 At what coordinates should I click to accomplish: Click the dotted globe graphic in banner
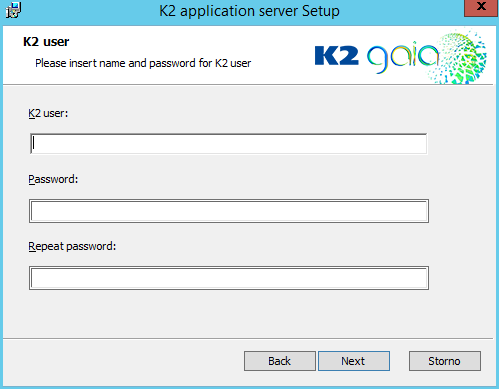tap(460, 57)
